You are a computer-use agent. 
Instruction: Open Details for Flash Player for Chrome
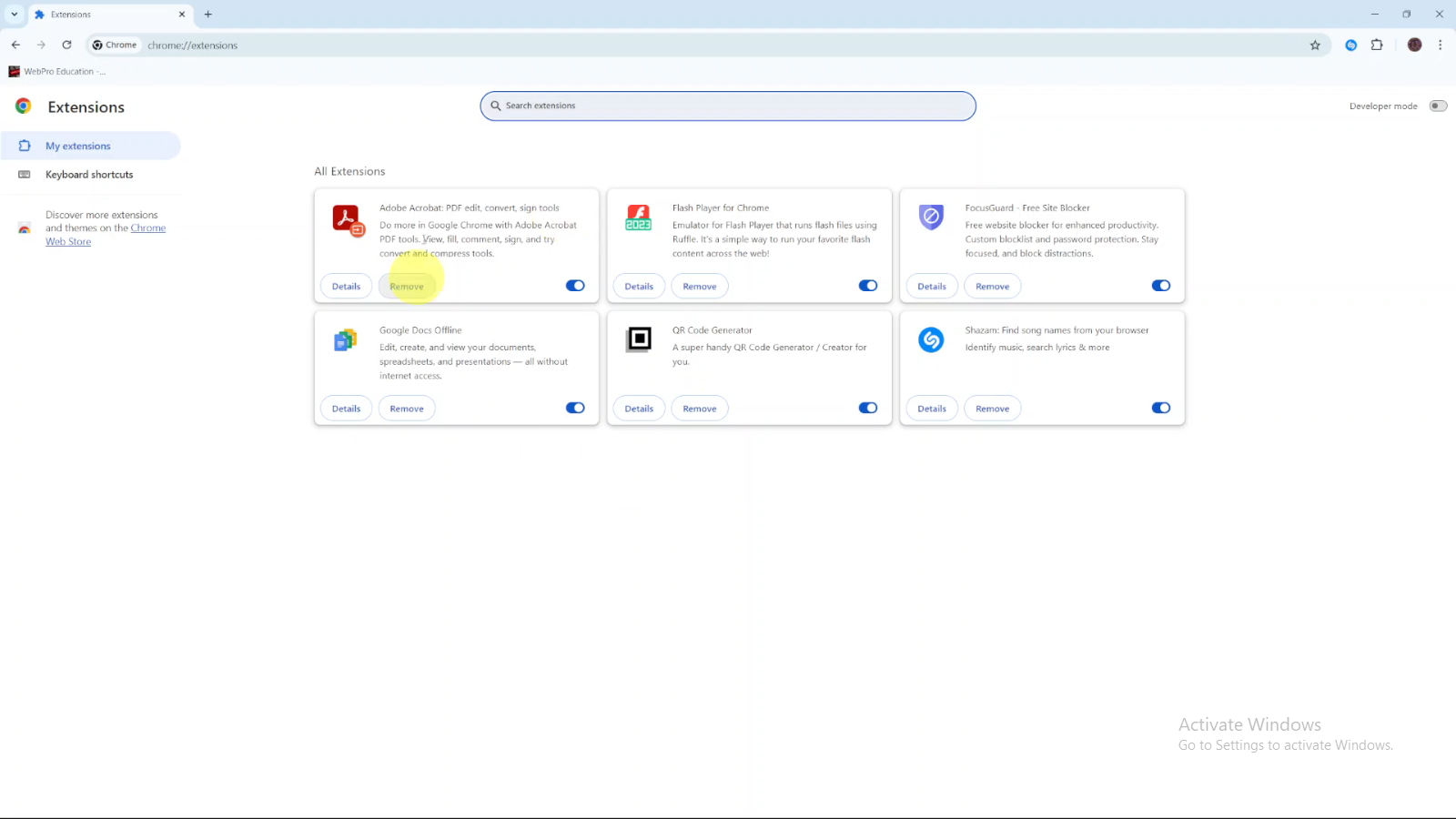coord(639,286)
